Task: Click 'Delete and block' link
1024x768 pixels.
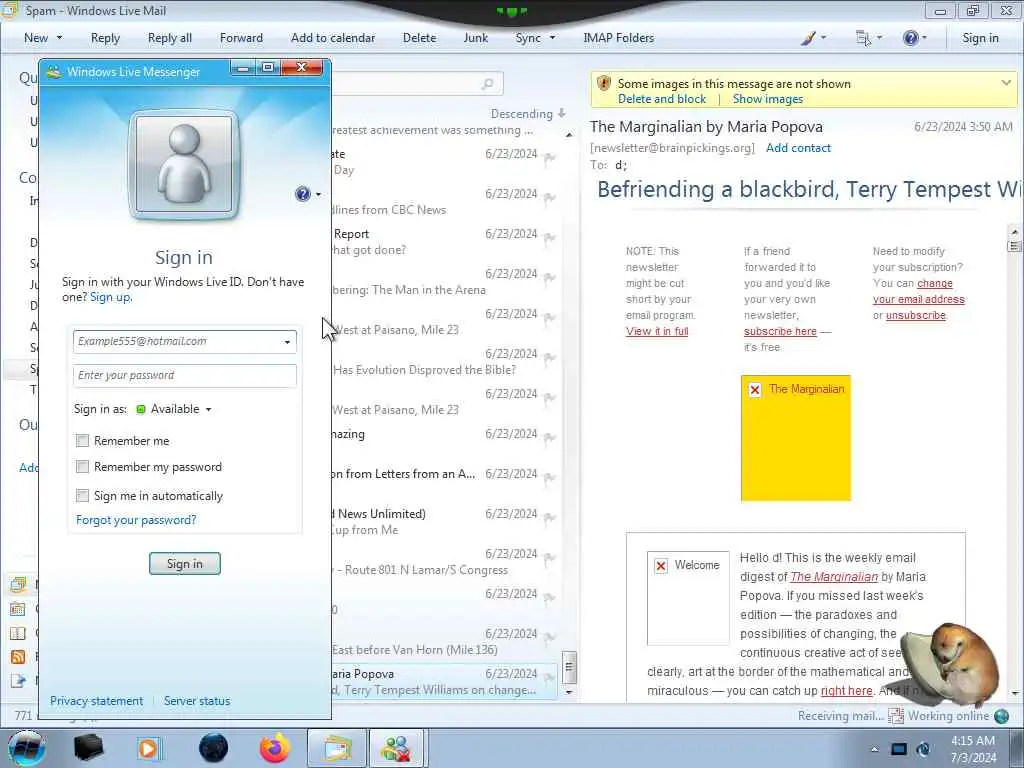Action: click(x=662, y=99)
